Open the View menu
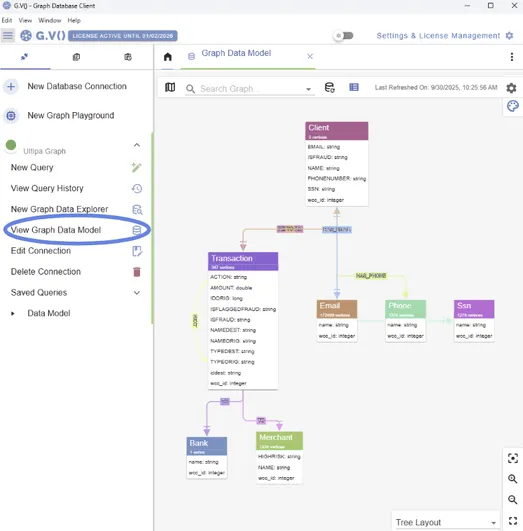The width and height of the screenshot is (523, 531). [25, 20]
